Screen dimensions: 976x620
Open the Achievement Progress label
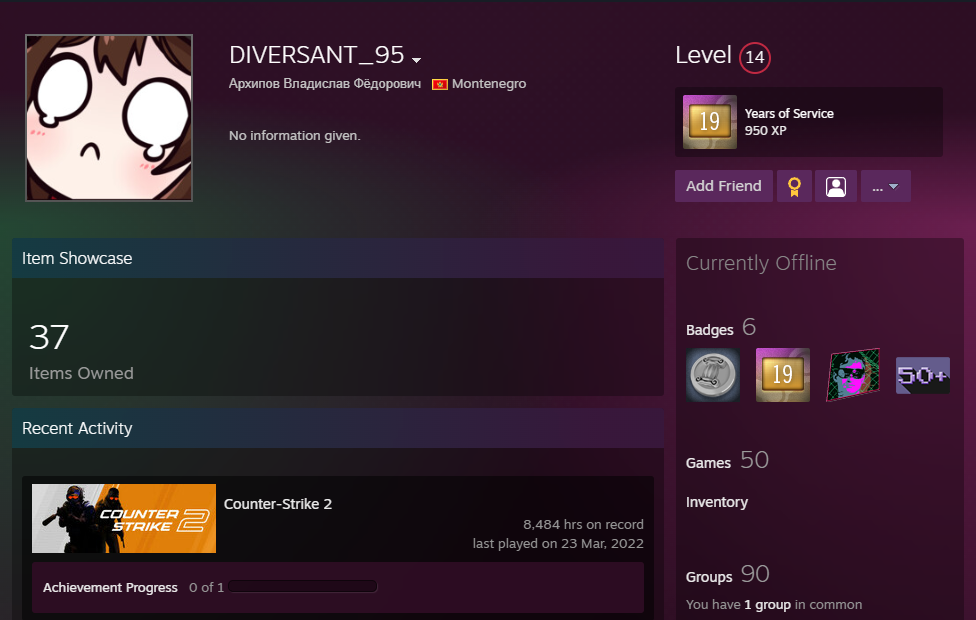[x=110, y=588]
